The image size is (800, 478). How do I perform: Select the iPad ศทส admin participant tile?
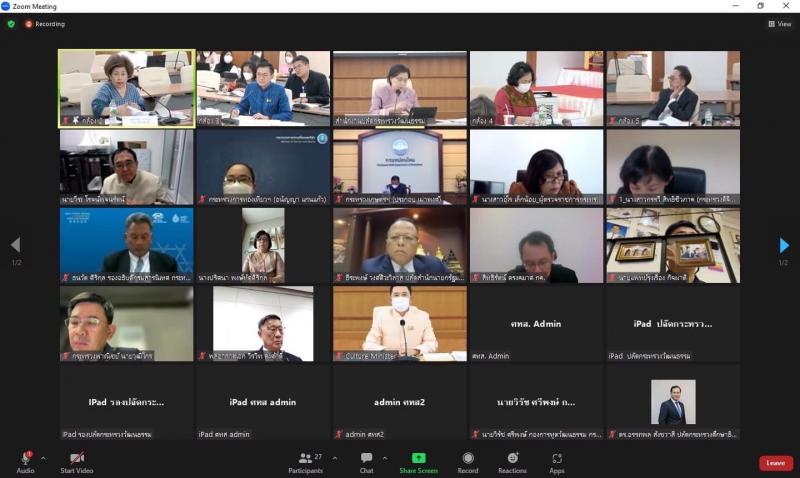pyautogui.click(x=263, y=402)
